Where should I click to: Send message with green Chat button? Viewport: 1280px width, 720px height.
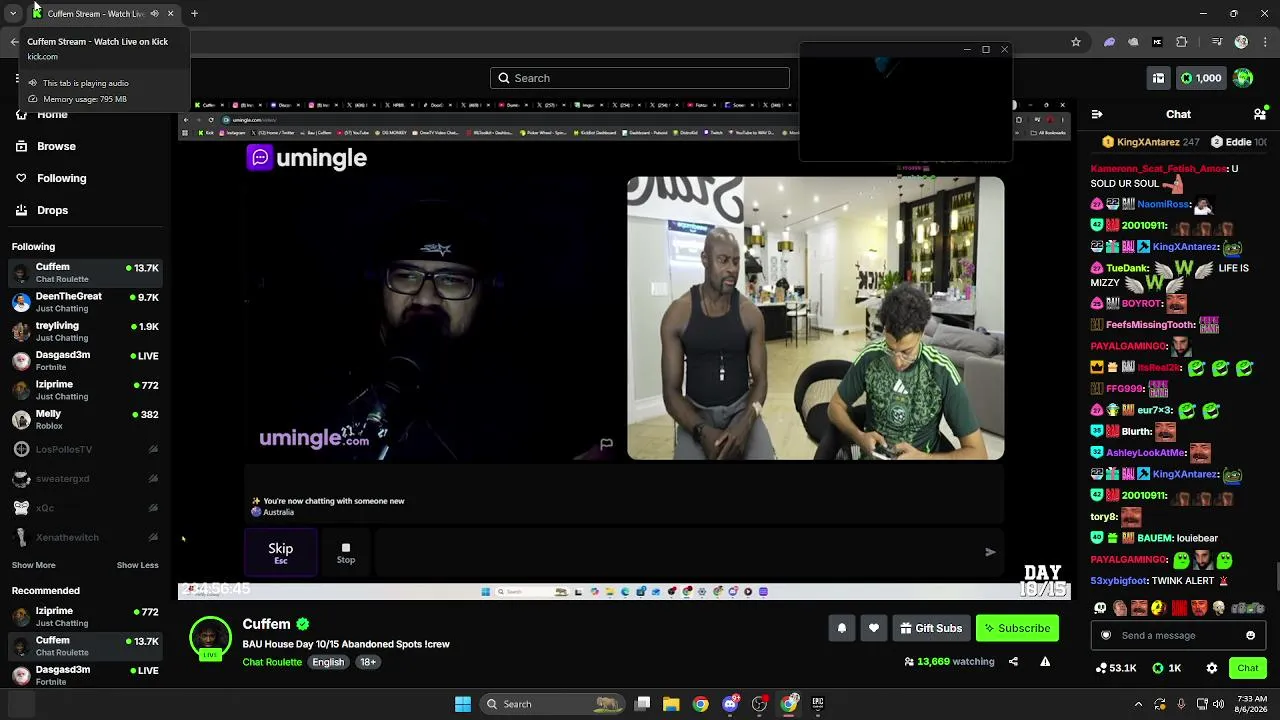1248,668
